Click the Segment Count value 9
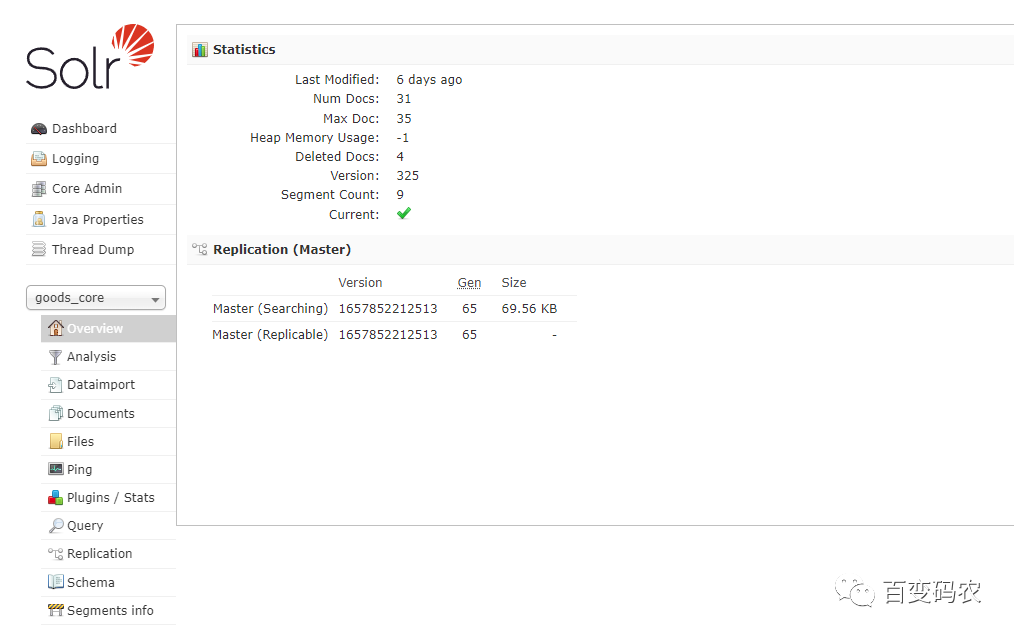The image size is (1014, 636). [x=400, y=195]
